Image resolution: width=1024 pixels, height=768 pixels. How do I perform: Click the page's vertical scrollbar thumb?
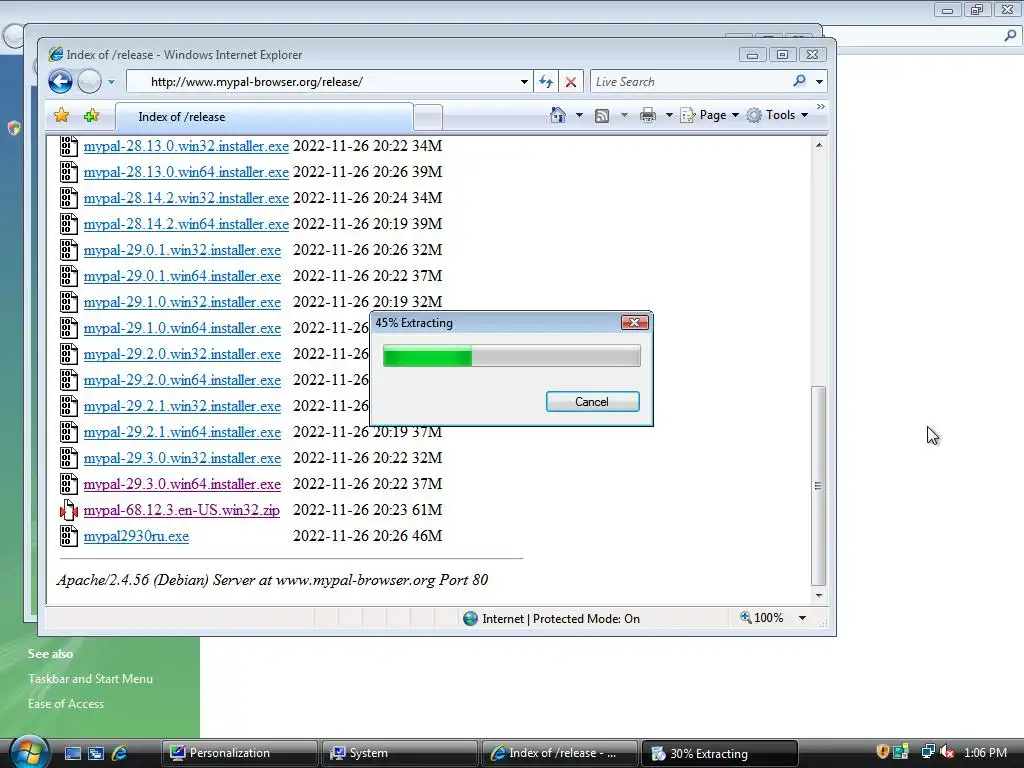coord(818,485)
